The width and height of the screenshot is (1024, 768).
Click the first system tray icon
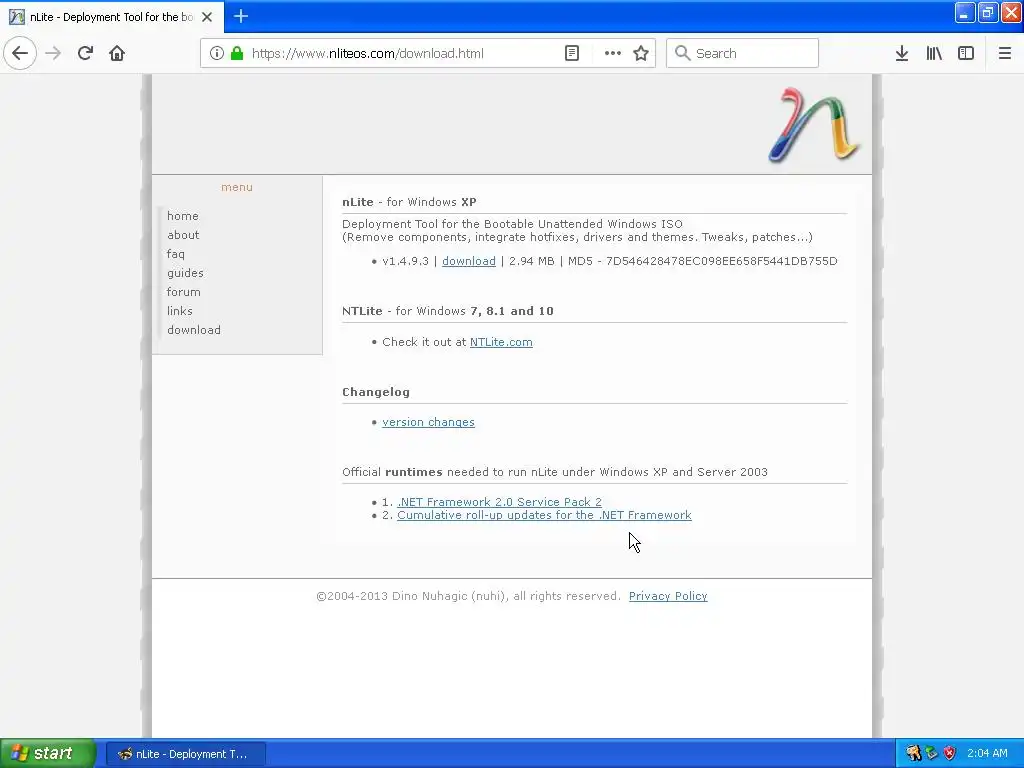click(x=913, y=754)
